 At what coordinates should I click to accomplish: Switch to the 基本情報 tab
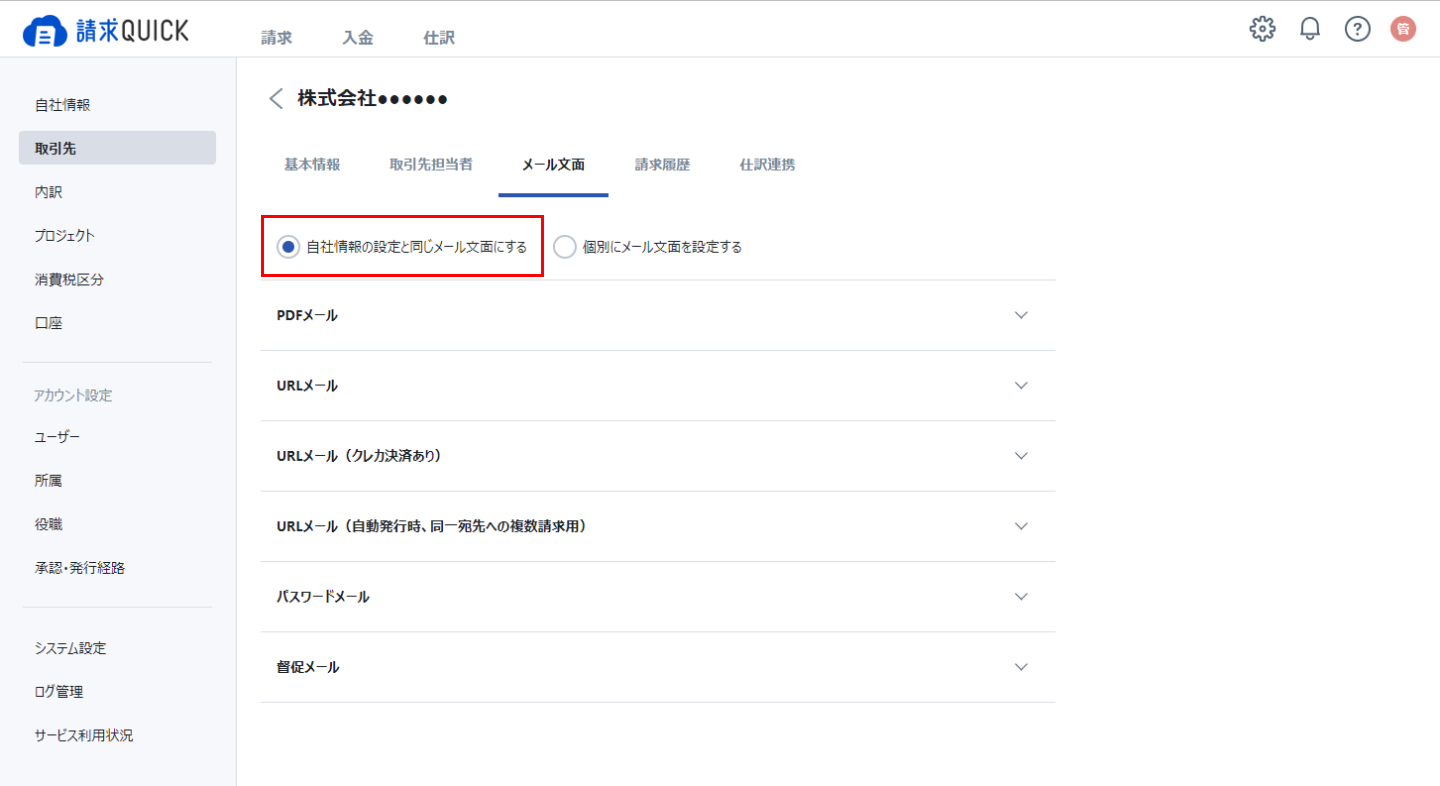click(x=312, y=165)
